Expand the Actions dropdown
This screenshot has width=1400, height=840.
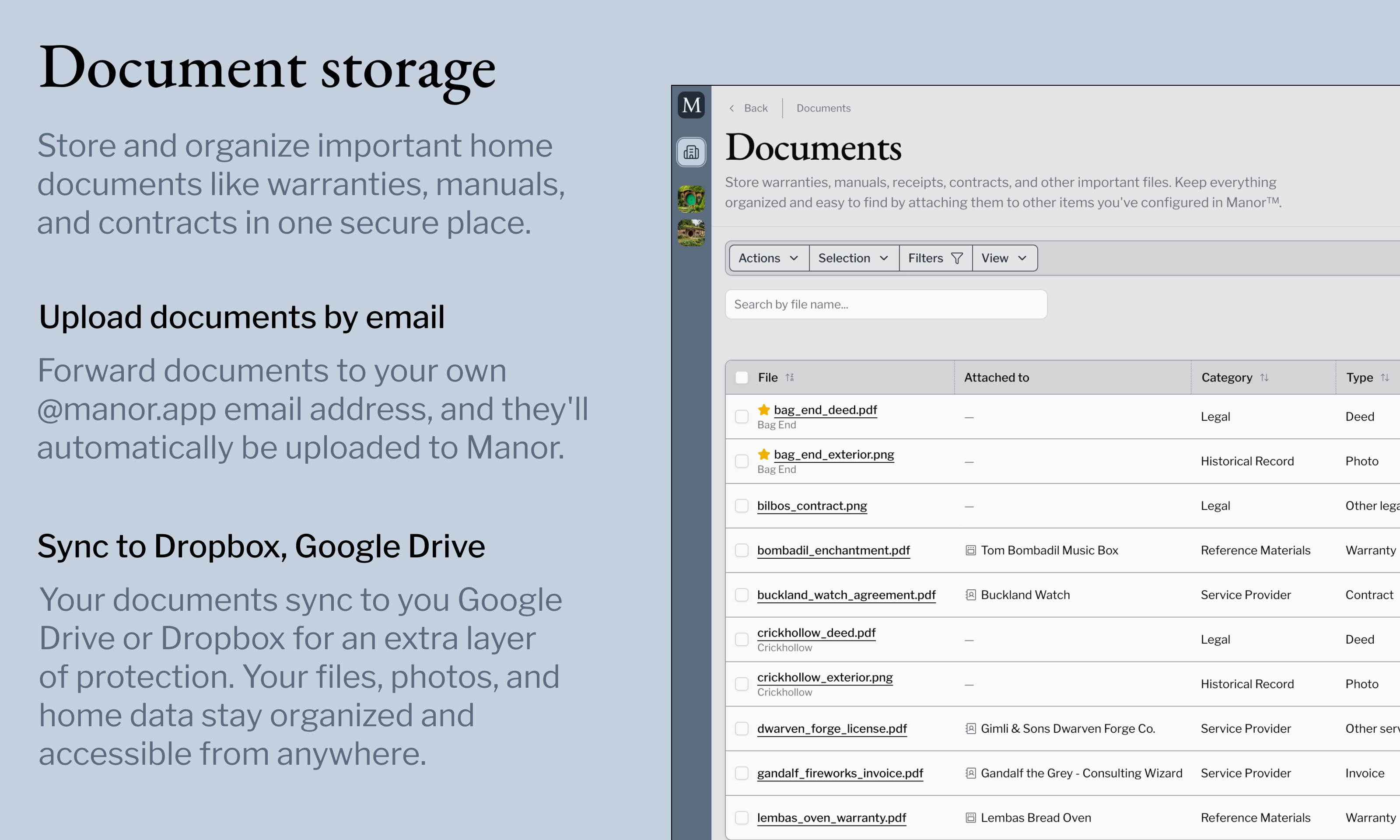(x=768, y=258)
